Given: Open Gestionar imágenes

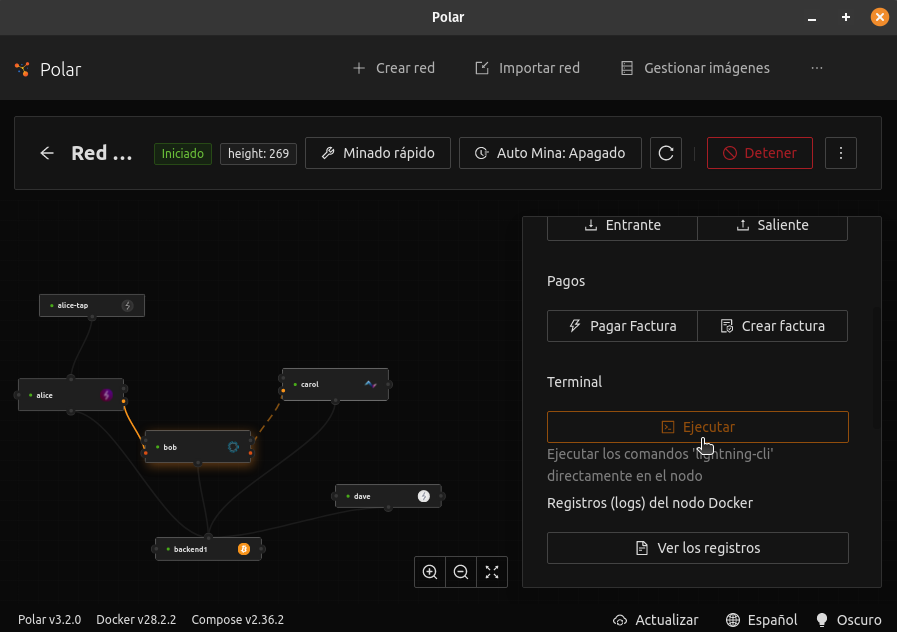Looking at the screenshot, I should 695,68.
